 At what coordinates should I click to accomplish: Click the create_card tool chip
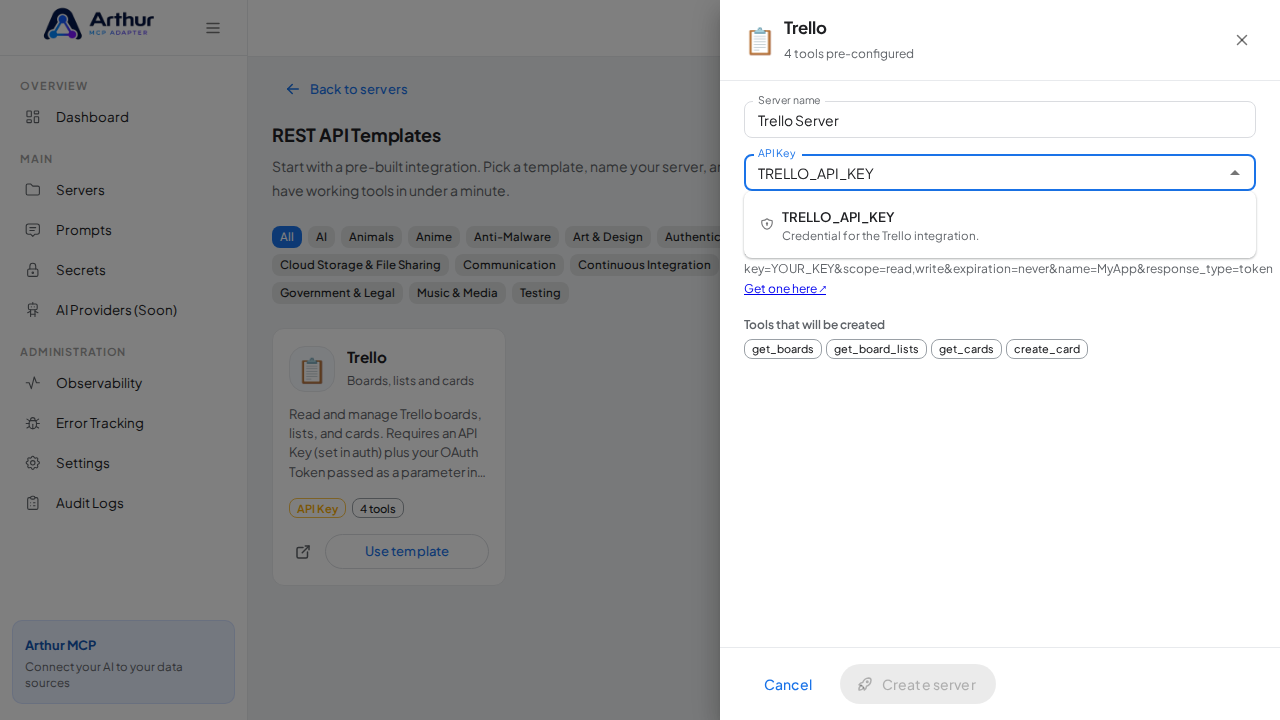coord(1047,349)
